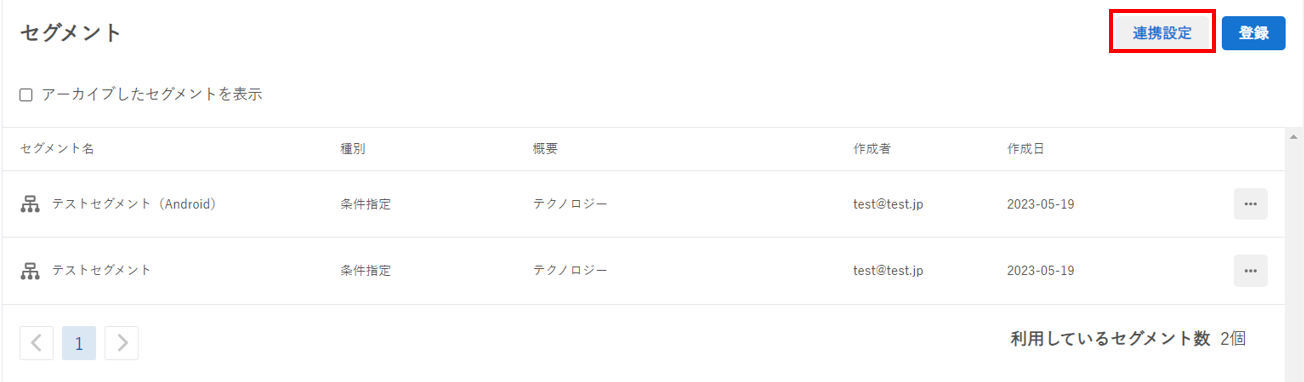Go to previous page with left chevron

coord(37,343)
